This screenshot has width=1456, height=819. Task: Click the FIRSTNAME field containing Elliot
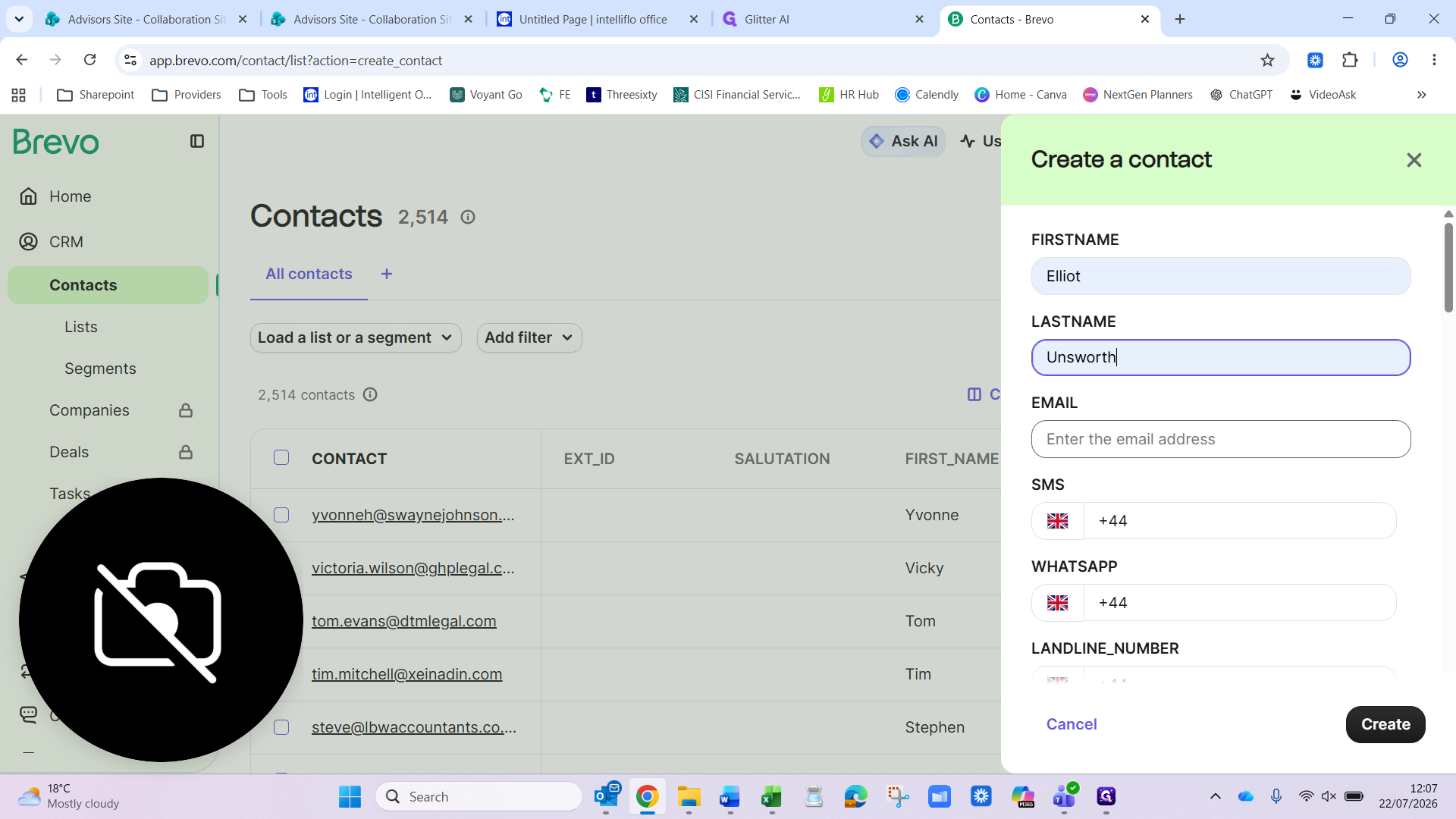1221,276
